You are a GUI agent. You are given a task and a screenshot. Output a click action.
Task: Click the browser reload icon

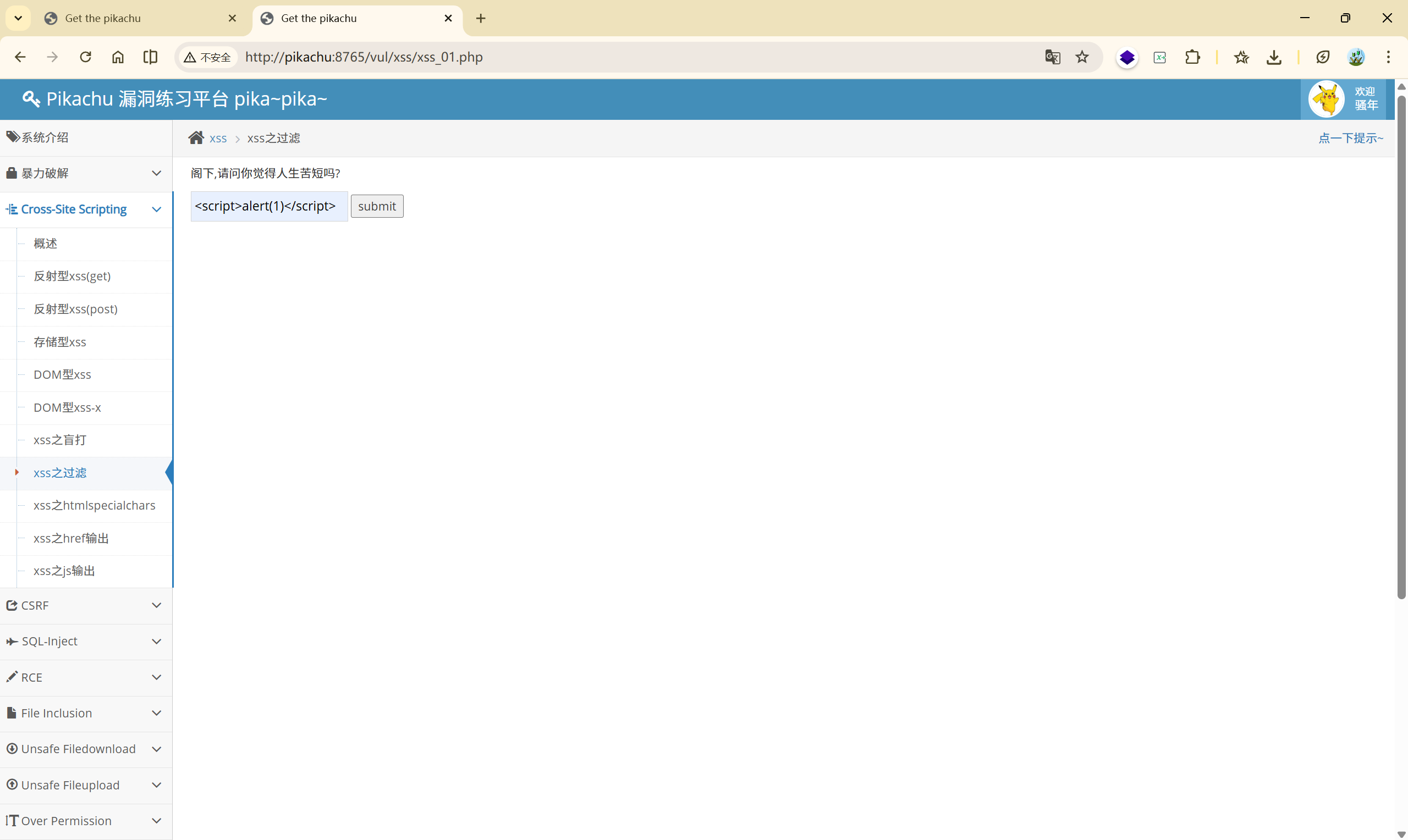(x=85, y=57)
